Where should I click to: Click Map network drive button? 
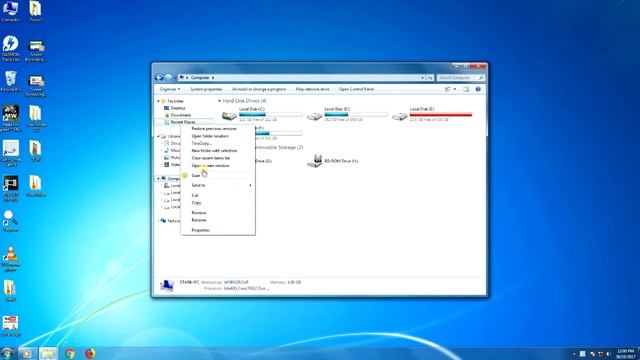coord(312,89)
